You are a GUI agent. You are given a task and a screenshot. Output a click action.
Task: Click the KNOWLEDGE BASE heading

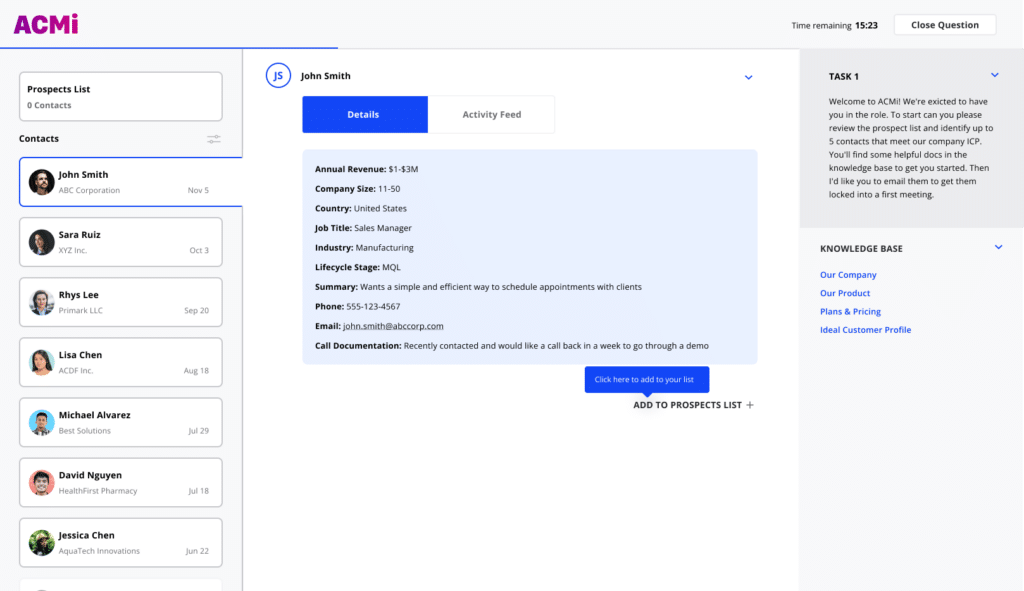point(861,249)
